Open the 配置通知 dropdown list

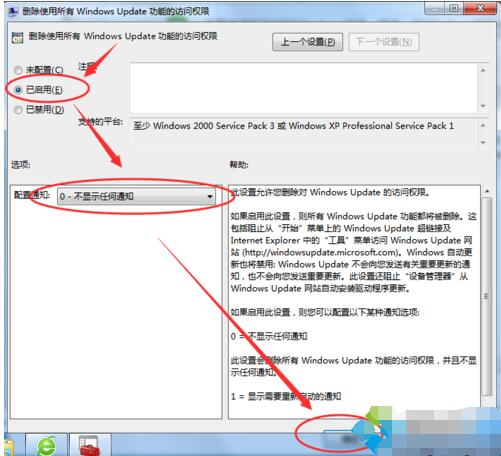(x=136, y=196)
